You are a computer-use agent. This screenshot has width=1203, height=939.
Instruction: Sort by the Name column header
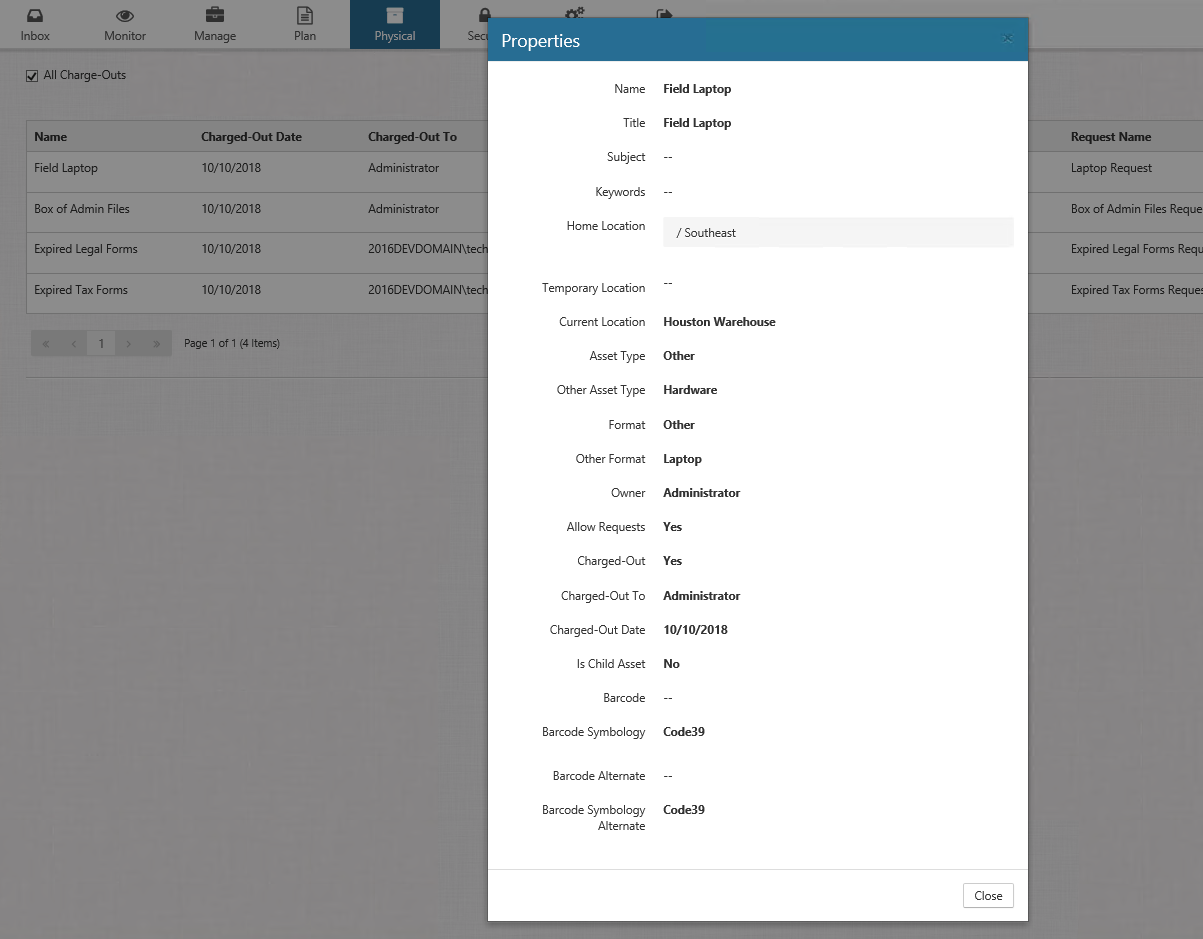tap(51, 137)
